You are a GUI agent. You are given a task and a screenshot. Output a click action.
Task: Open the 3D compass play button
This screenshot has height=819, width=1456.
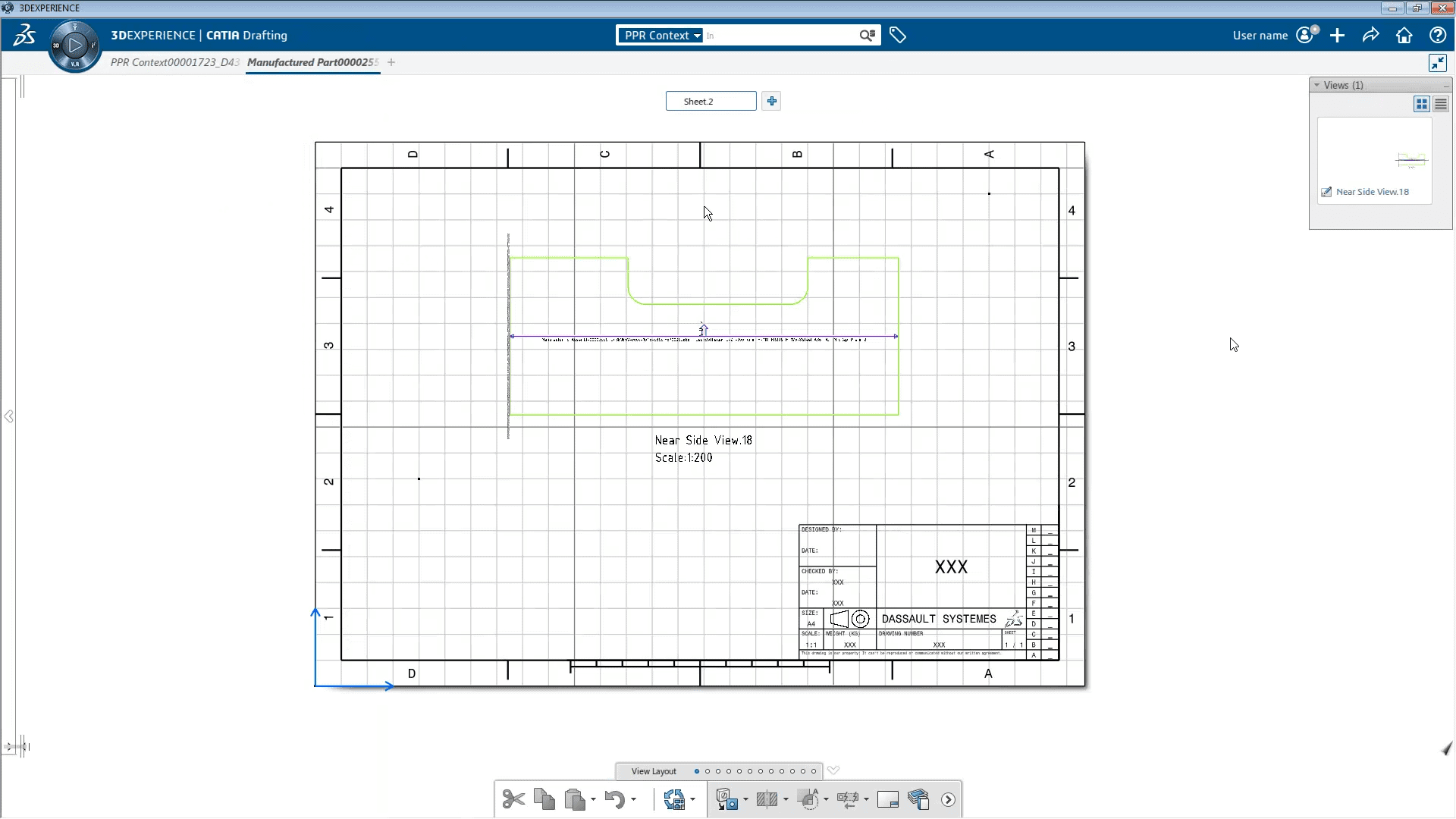pyautogui.click(x=74, y=45)
